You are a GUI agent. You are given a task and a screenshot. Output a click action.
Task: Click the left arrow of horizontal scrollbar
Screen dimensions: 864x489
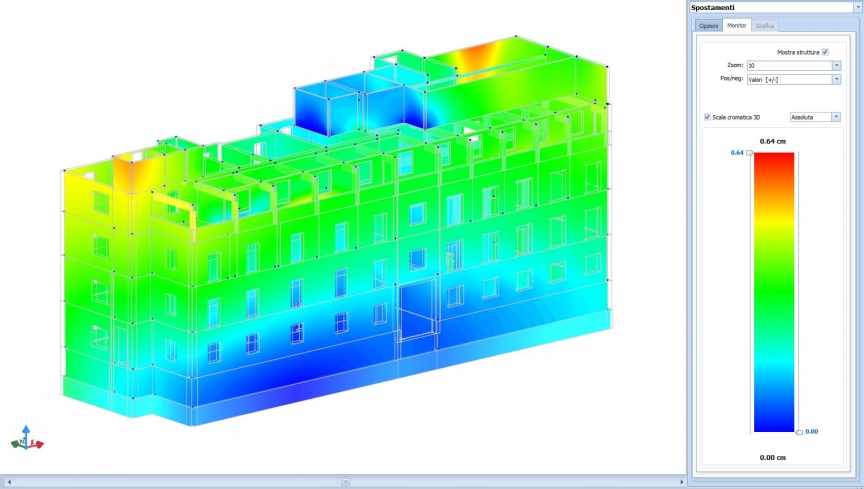click(x=7, y=481)
